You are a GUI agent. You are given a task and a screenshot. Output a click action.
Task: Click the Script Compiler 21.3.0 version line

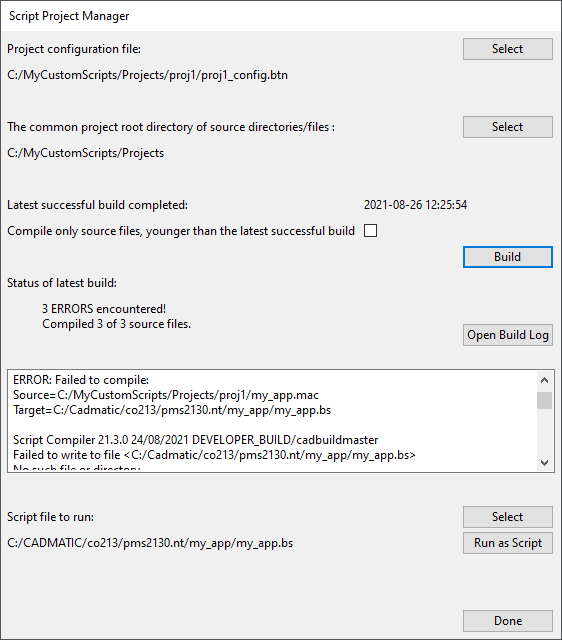point(195,440)
